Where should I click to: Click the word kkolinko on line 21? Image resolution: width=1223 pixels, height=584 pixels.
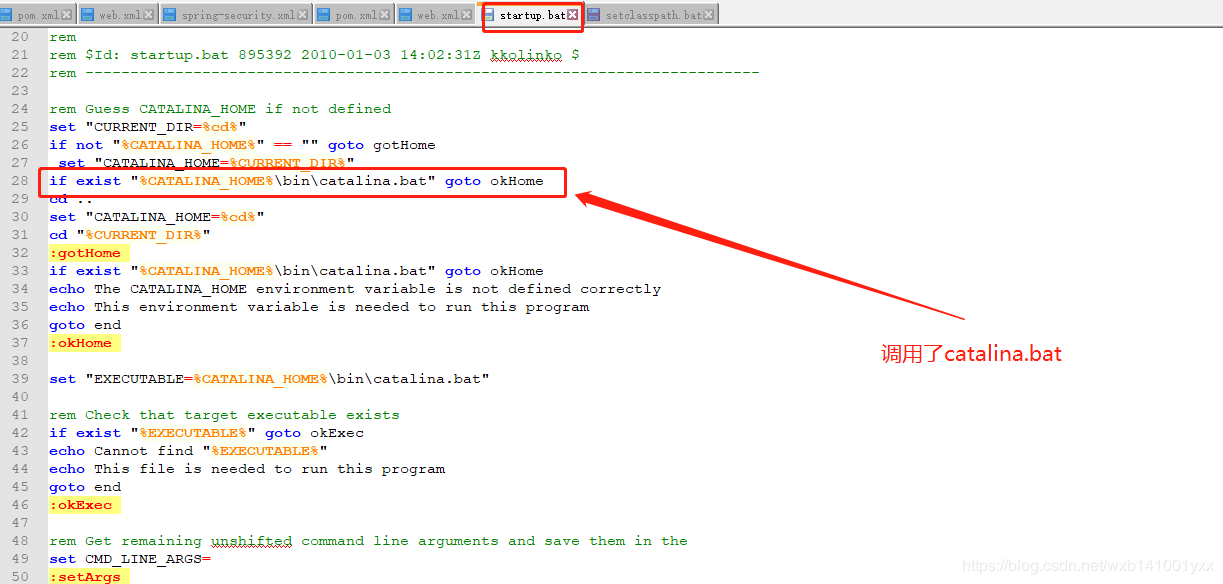click(525, 55)
